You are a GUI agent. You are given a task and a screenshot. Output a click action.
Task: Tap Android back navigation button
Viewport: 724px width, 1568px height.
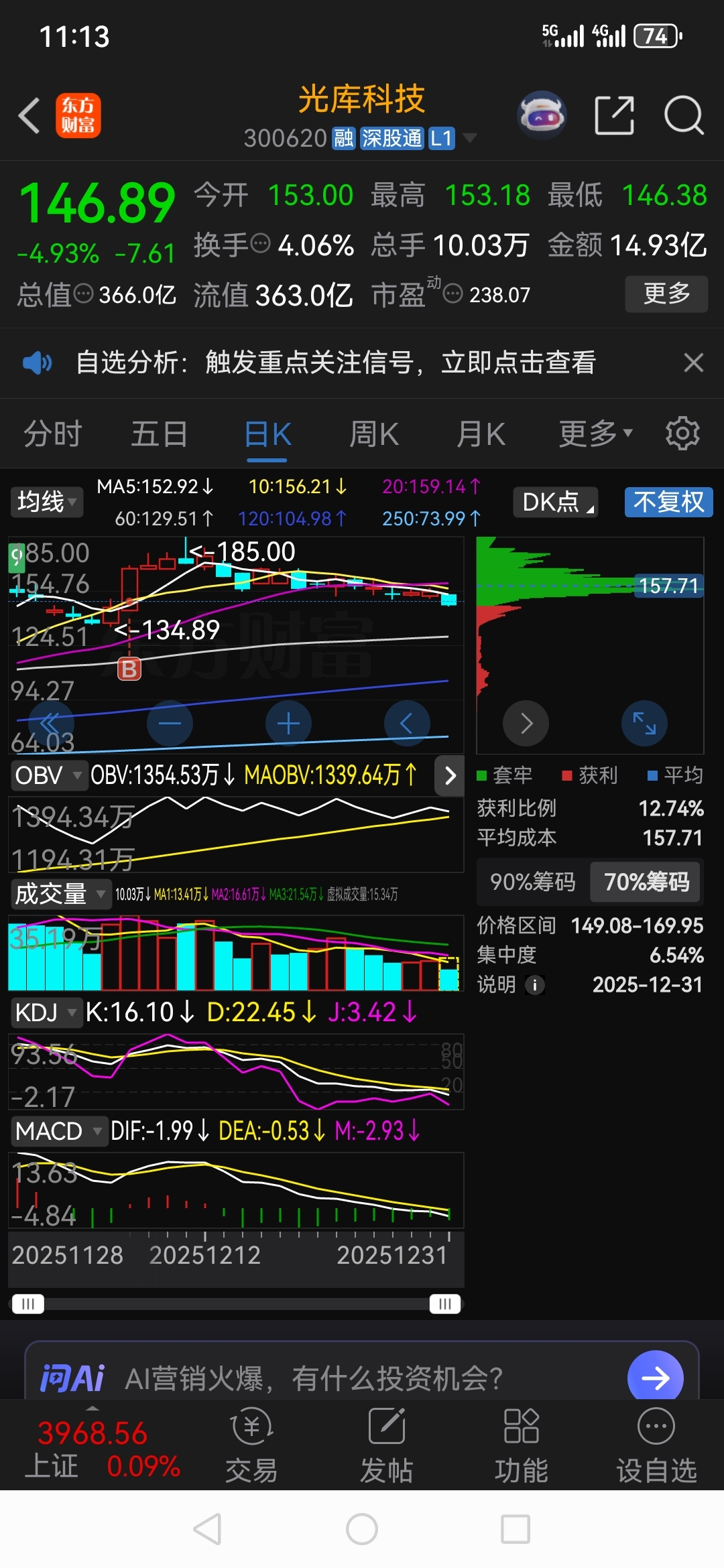coord(207,1529)
